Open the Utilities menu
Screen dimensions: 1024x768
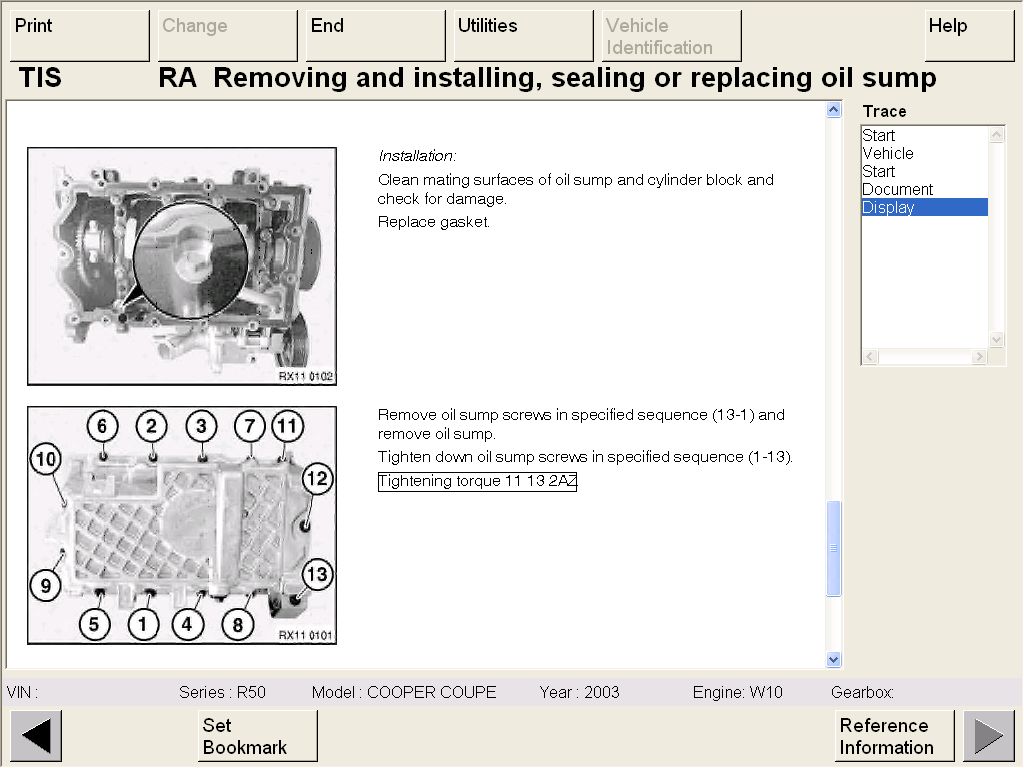pyautogui.click(x=523, y=36)
